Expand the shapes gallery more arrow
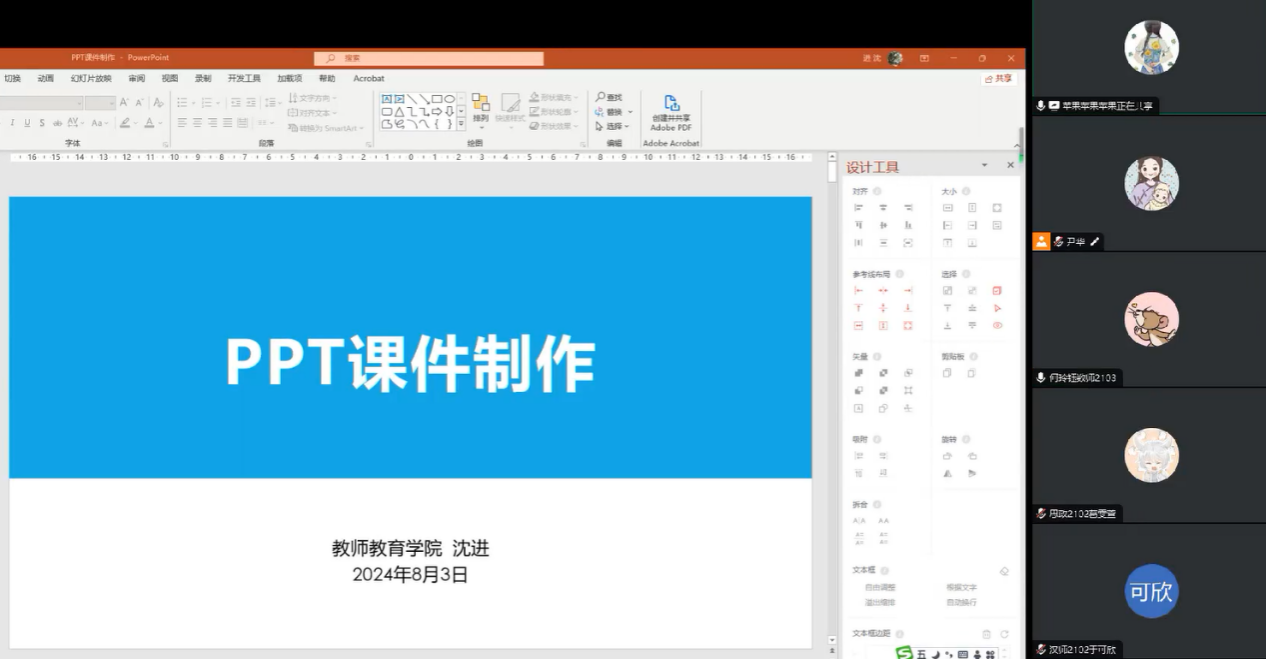This screenshot has width=1266, height=659. click(461, 126)
